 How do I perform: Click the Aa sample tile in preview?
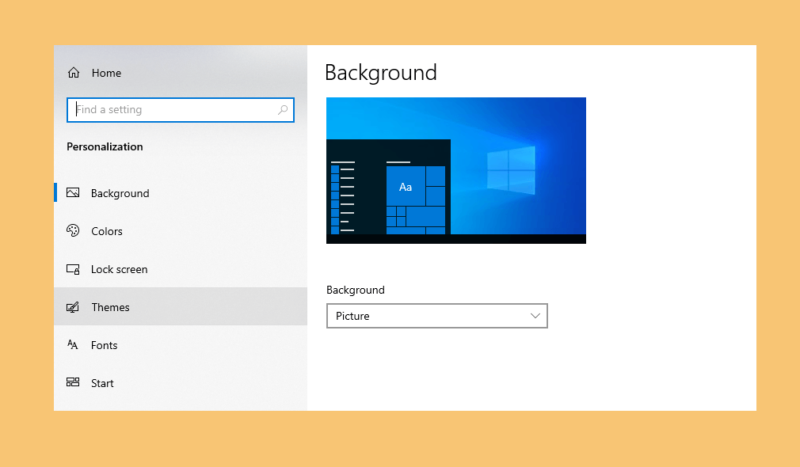pos(406,187)
